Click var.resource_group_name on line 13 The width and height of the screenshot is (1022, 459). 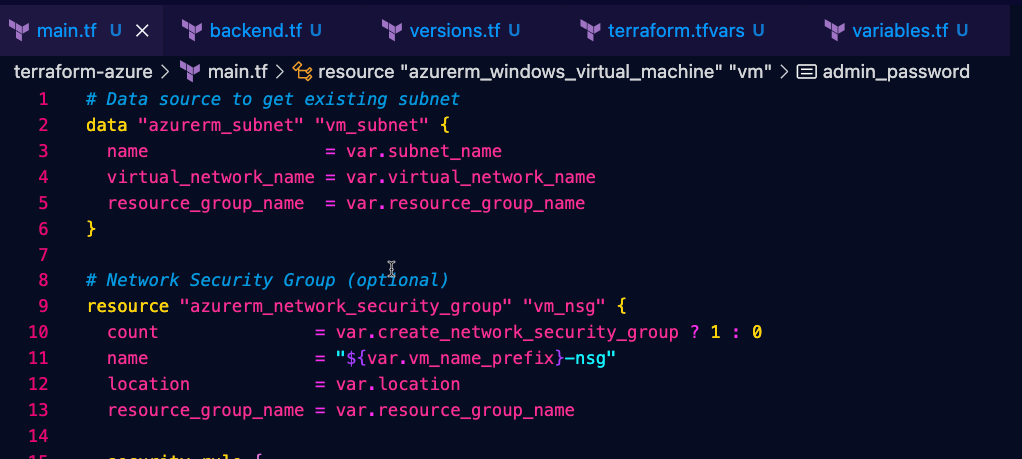point(455,410)
